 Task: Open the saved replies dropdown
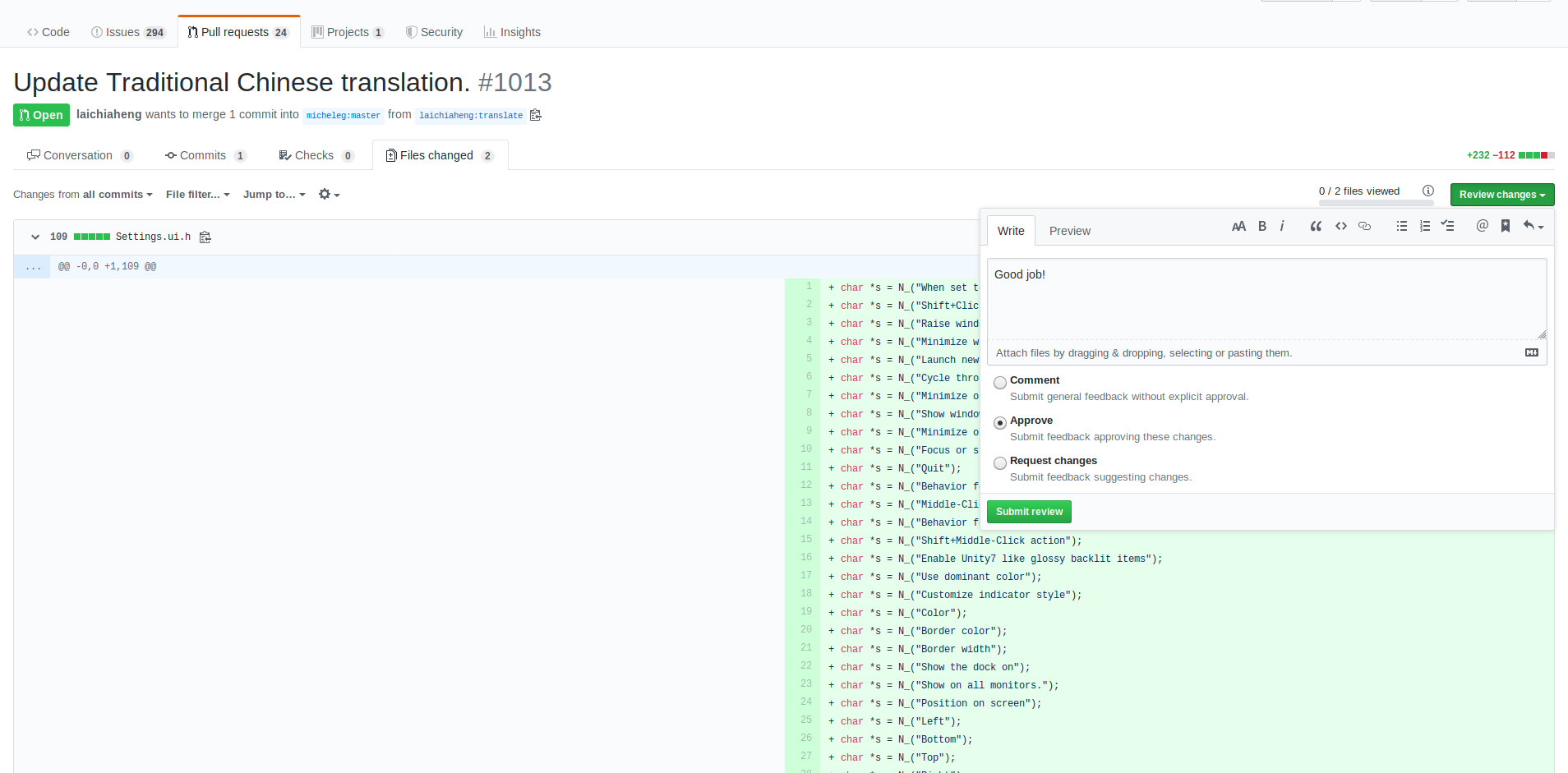[1533, 227]
